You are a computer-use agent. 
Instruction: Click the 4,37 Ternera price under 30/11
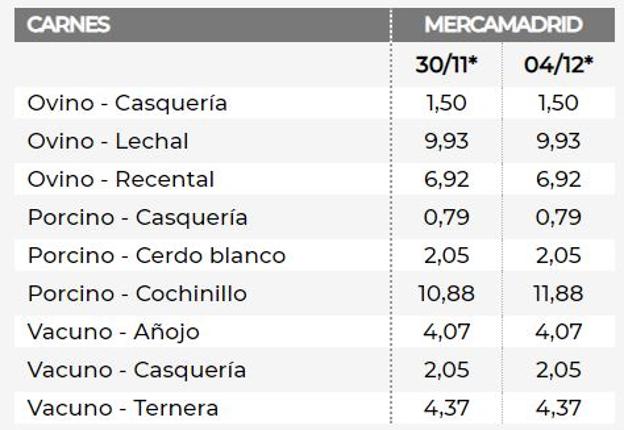(446, 409)
